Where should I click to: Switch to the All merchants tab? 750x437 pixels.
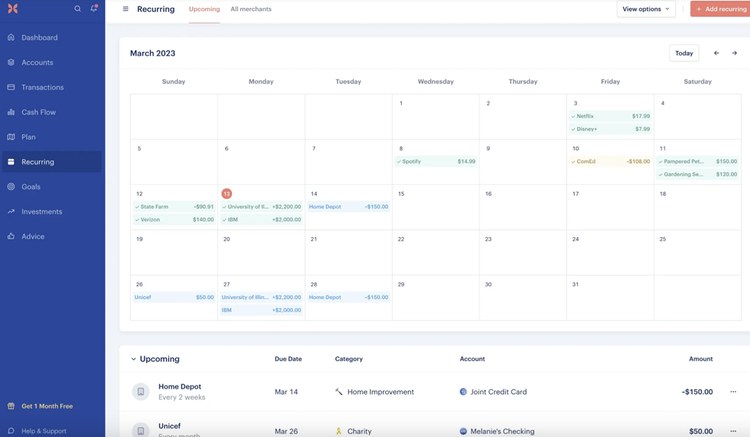[x=251, y=9]
